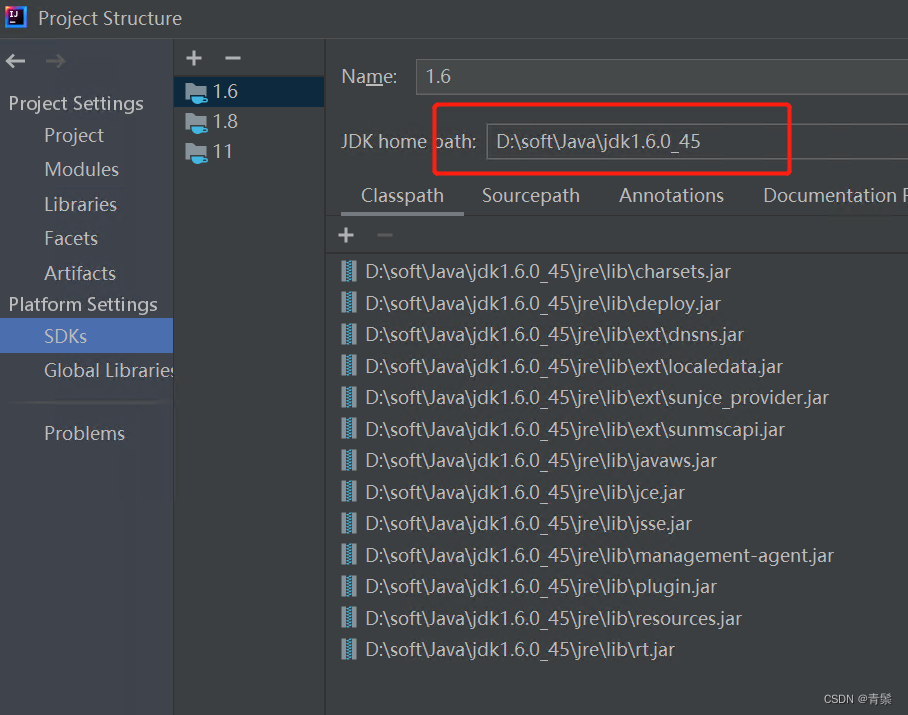908x715 pixels.
Task: Click jar icon beside deploy.jar
Action: click(x=349, y=303)
